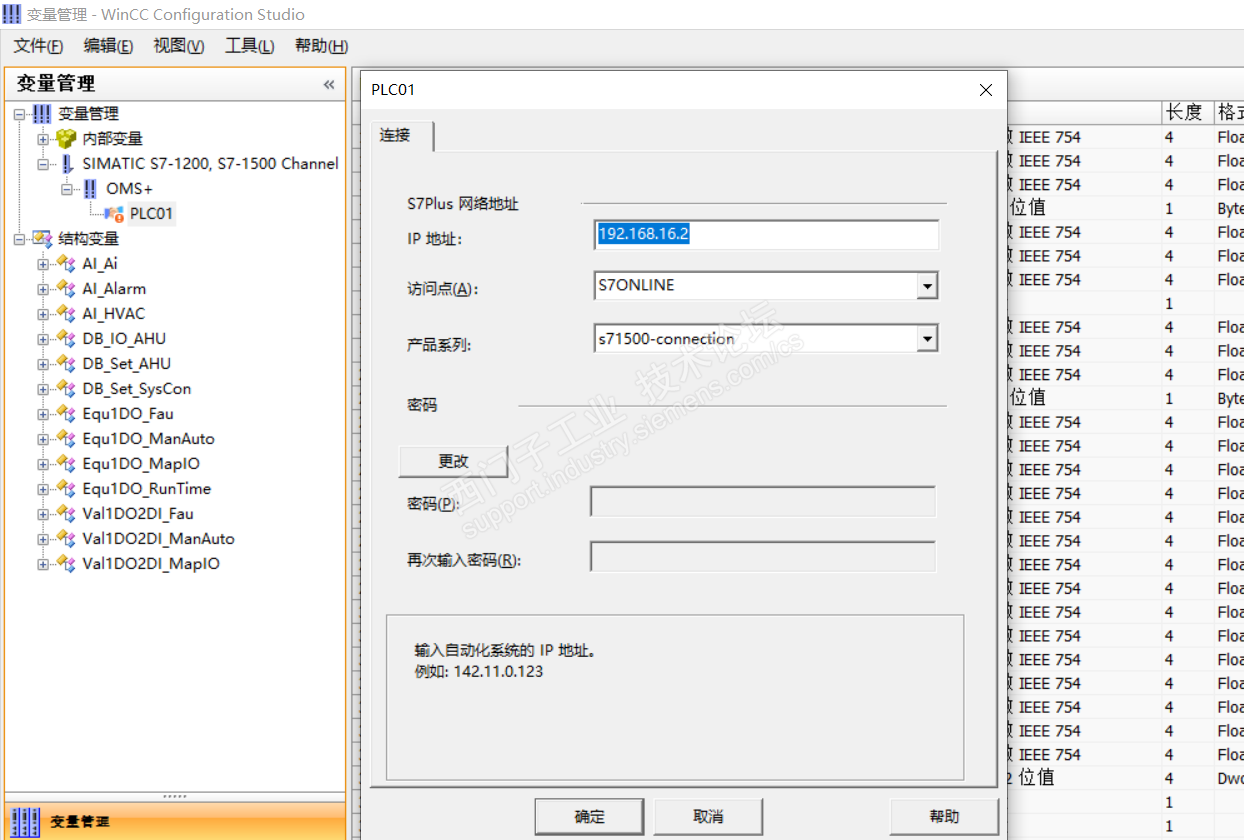Expand the DB_IO_AHU structure node
Screen dimensions: 1244x840
43,339
